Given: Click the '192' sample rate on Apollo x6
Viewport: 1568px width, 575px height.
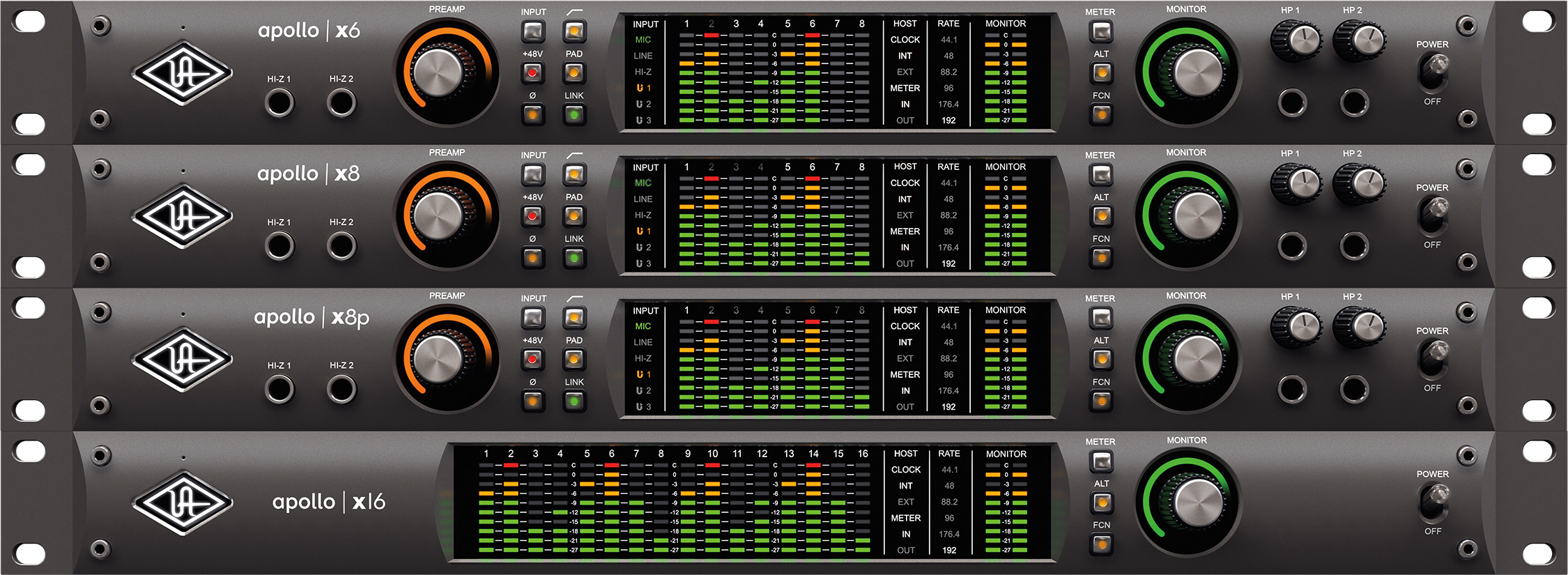Looking at the screenshot, I should (x=948, y=121).
